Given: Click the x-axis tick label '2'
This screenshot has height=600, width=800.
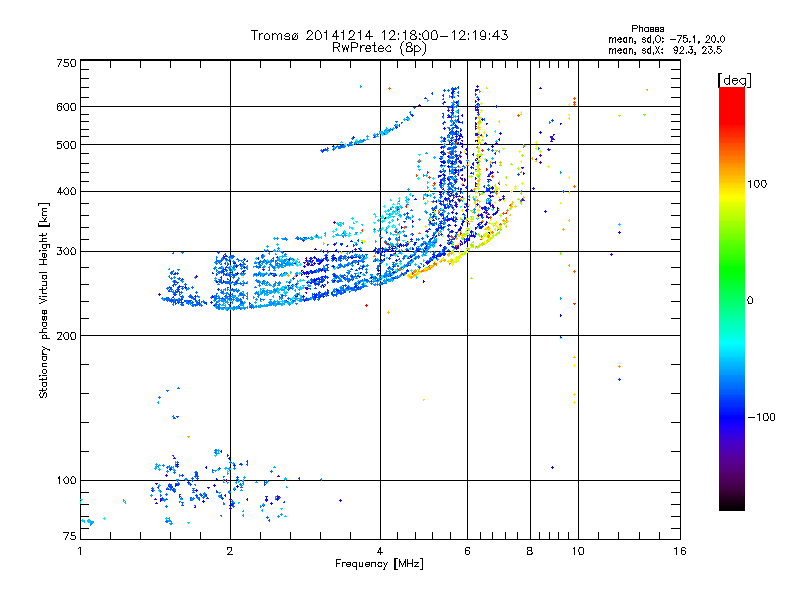Looking at the screenshot, I should point(230,551).
